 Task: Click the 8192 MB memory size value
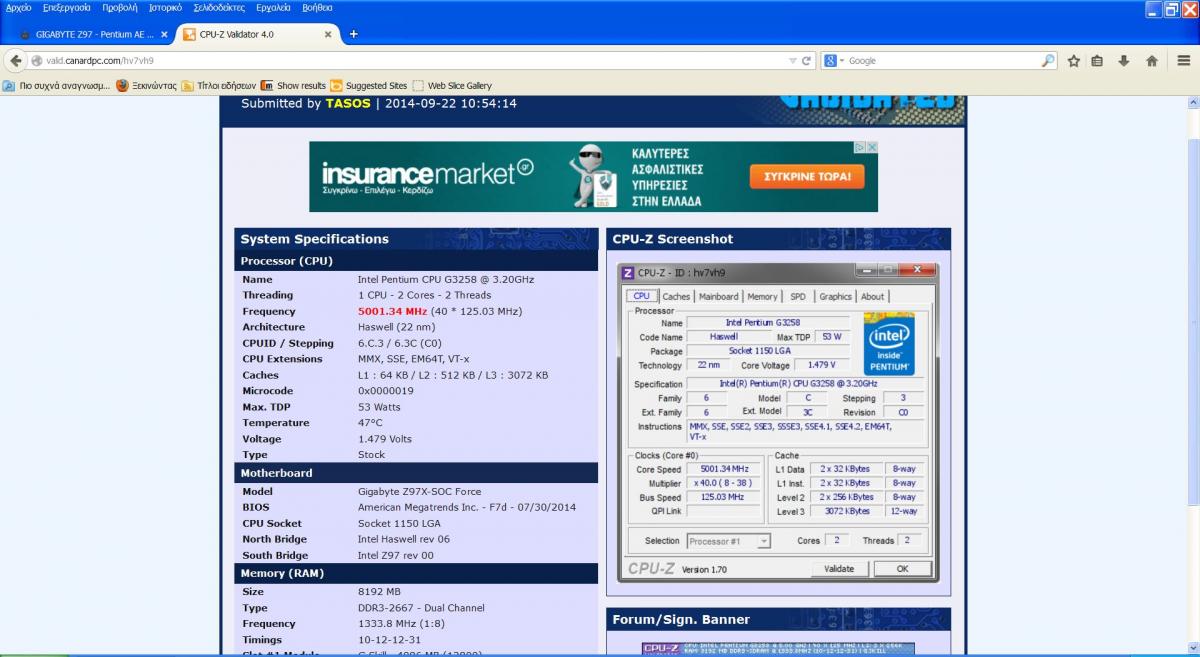(x=379, y=591)
